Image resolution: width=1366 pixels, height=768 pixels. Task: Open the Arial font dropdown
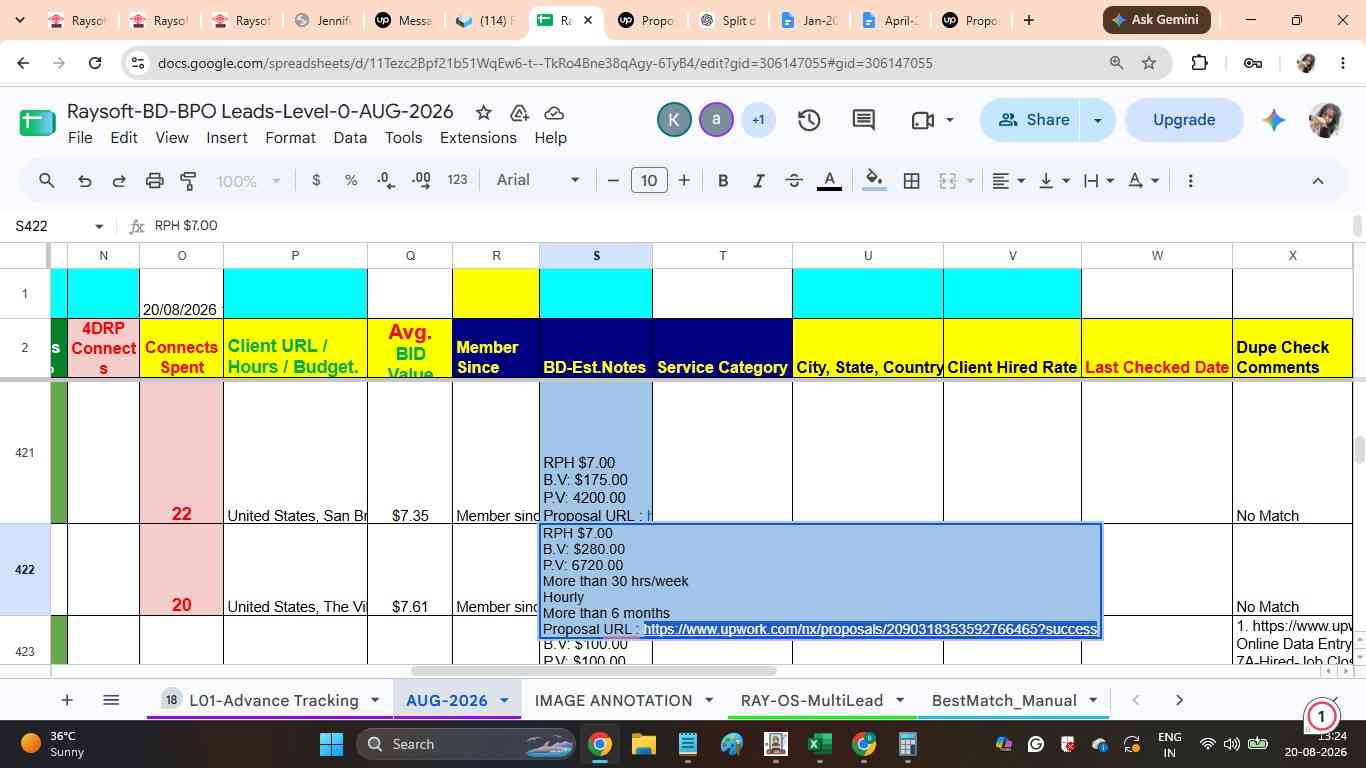click(538, 180)
